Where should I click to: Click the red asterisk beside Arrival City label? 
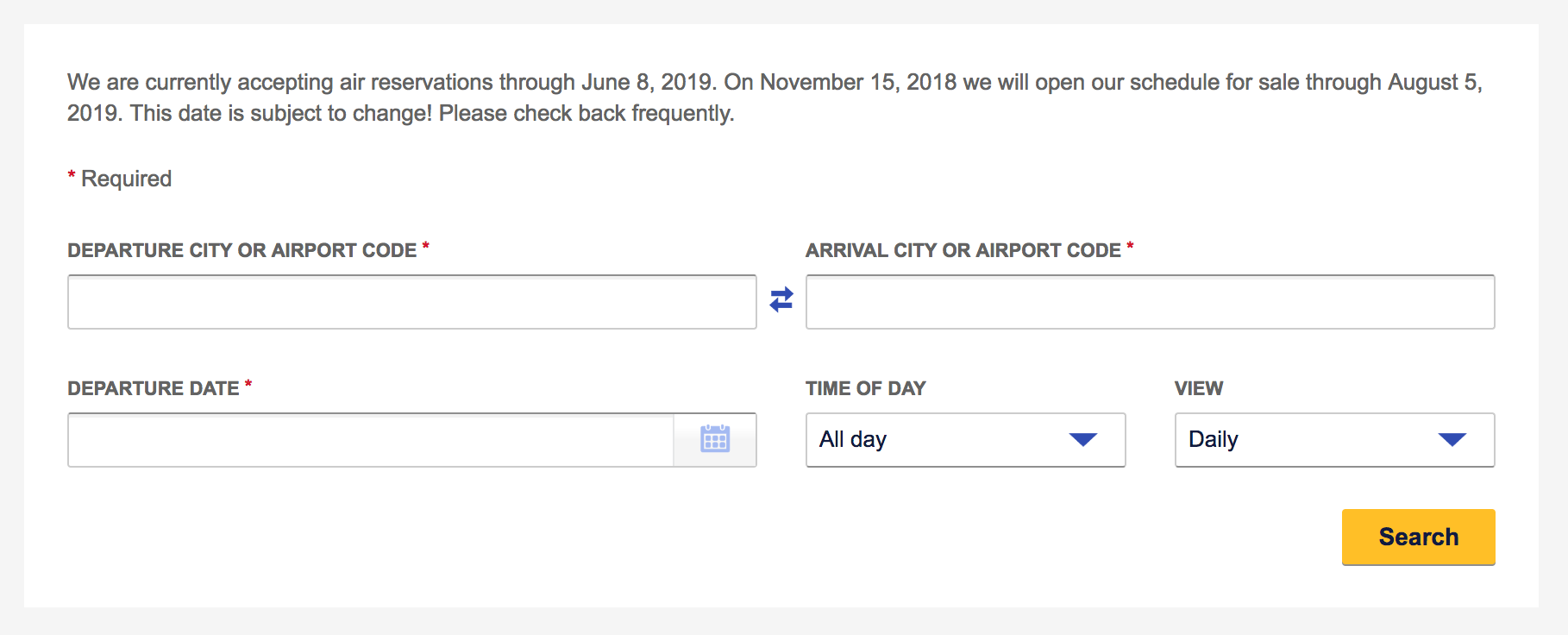click(1130, 247)
